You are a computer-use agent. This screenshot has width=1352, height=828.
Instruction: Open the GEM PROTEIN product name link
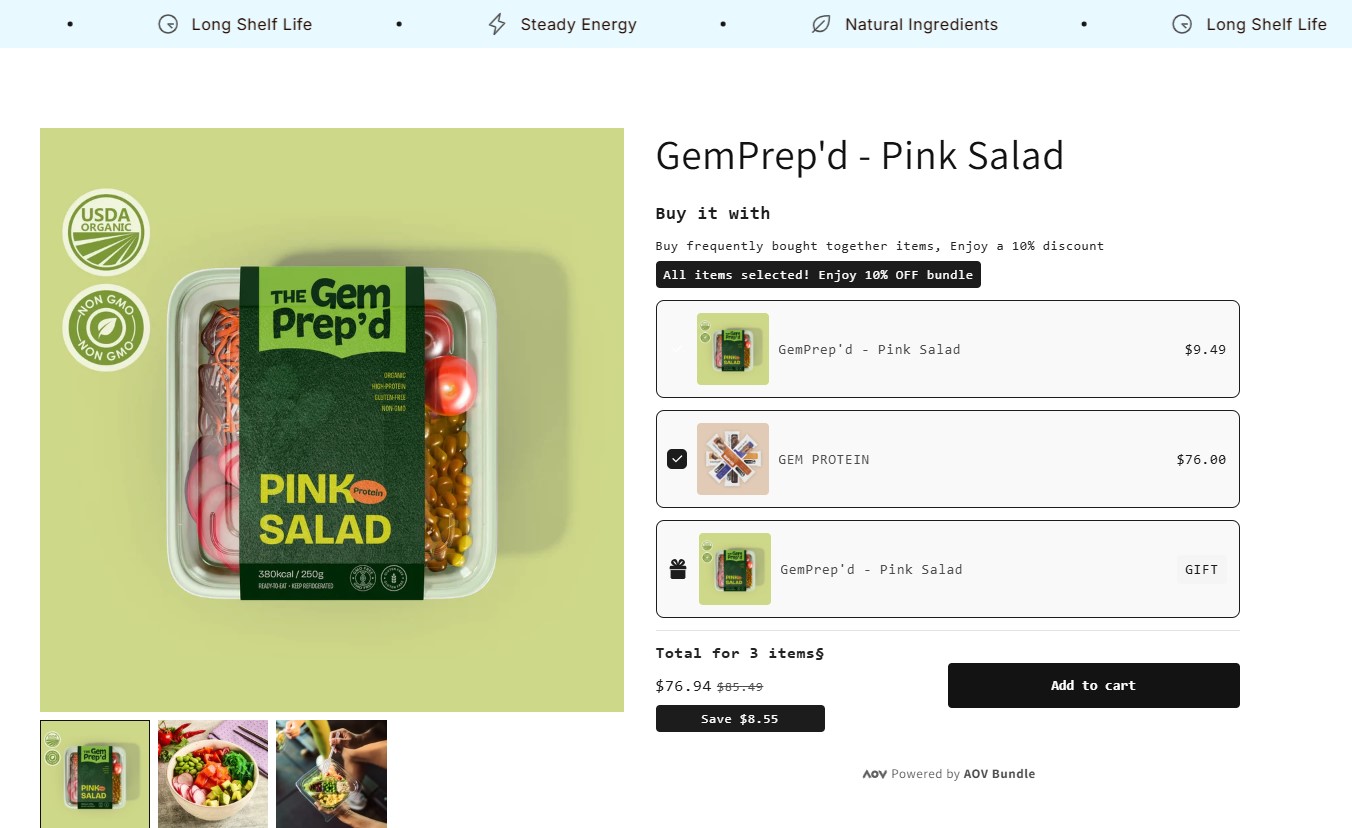pyautogui.click(x=824, y=460)
